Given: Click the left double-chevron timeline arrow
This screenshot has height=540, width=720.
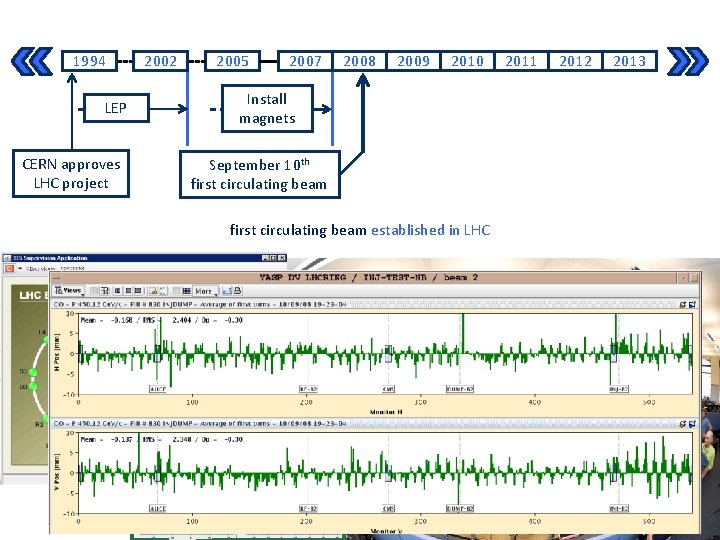Looking at the screenshot, I should (x=32, y=61).
